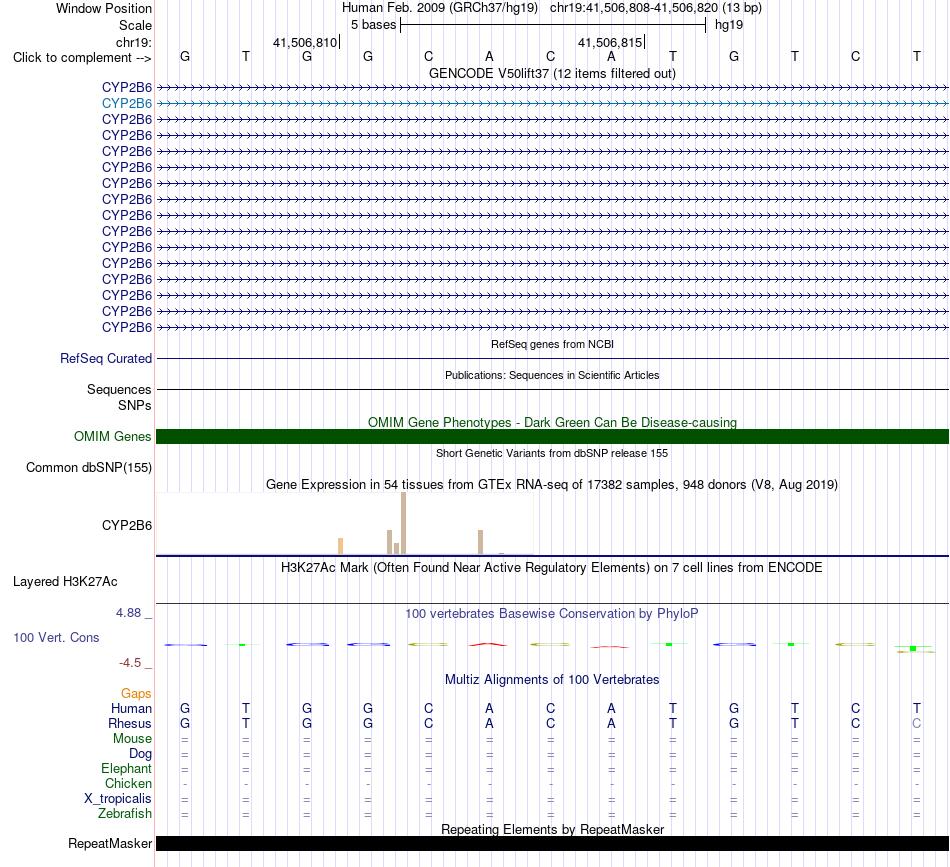Select the Zebrafish alignment row label
This screenshot has width=950, height=867.
pos(125,813)
